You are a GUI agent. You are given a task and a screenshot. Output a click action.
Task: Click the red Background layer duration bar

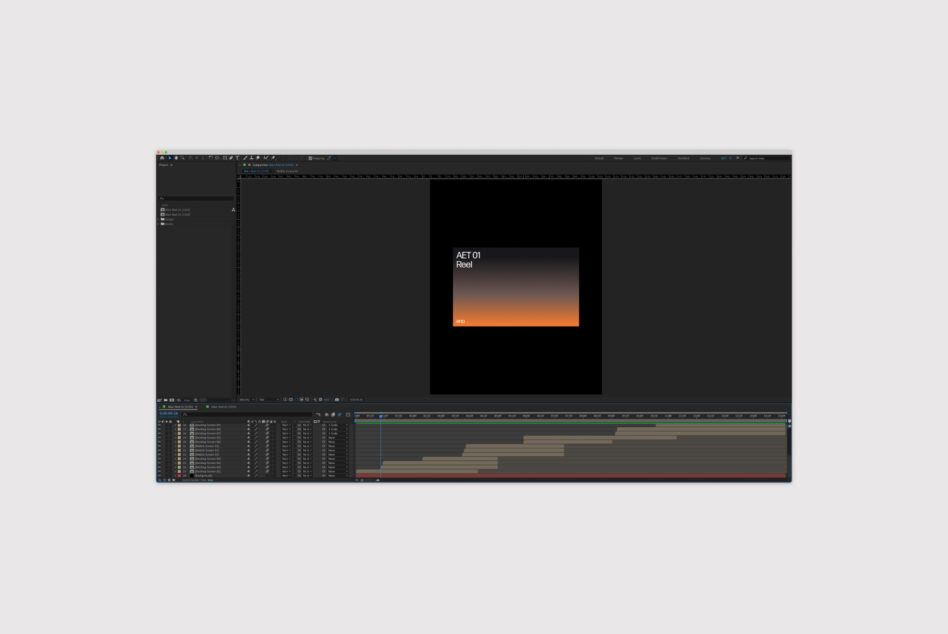[x=571, y=476]
